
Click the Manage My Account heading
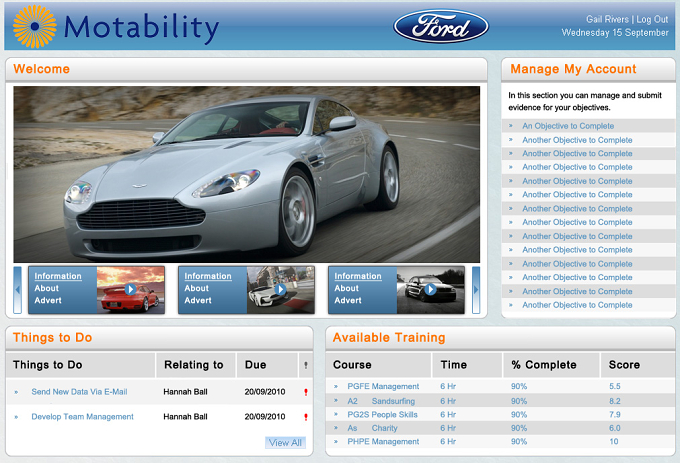[573, 69]
